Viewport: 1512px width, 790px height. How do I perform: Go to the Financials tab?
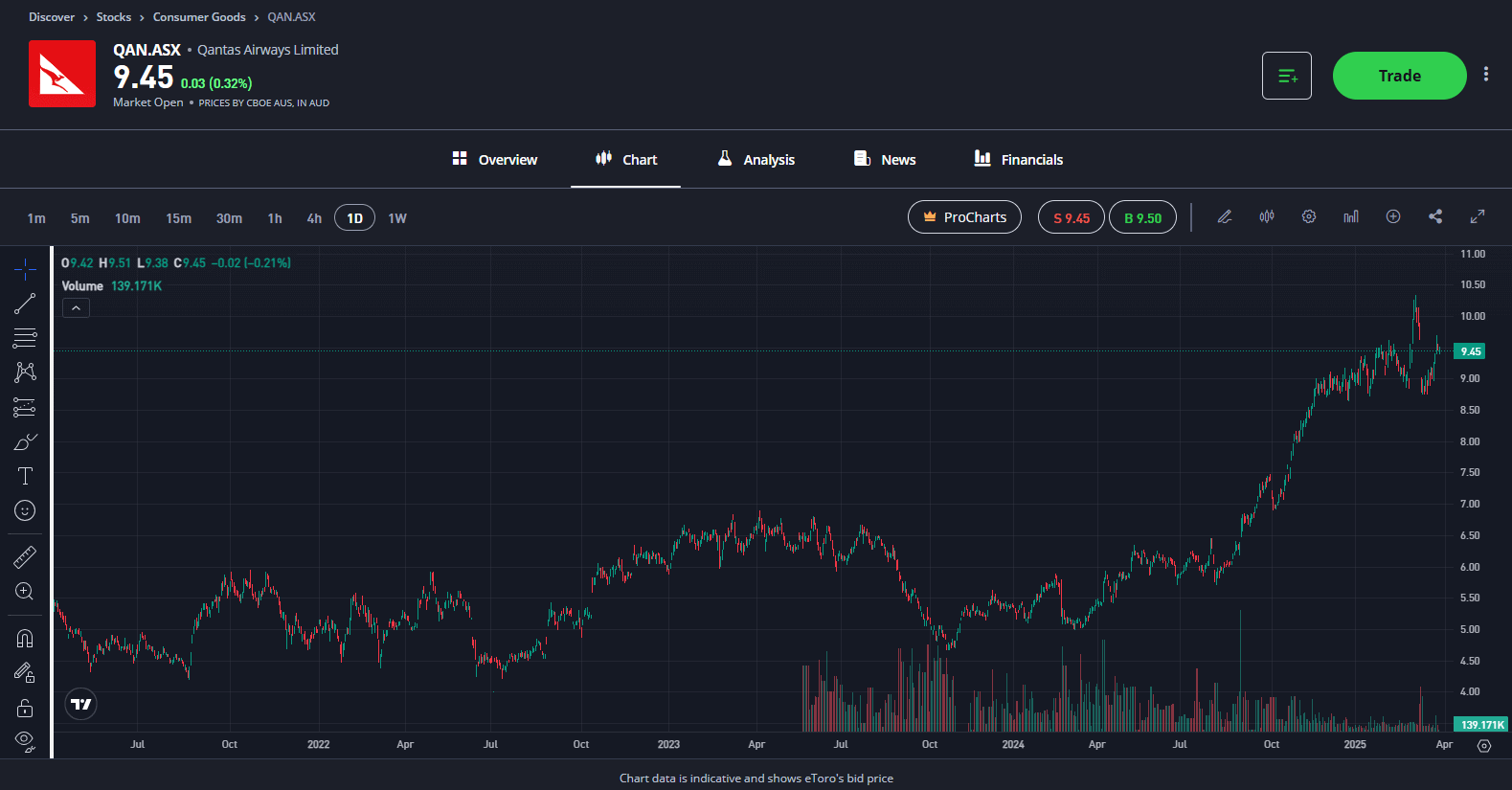pos(1019,159)
